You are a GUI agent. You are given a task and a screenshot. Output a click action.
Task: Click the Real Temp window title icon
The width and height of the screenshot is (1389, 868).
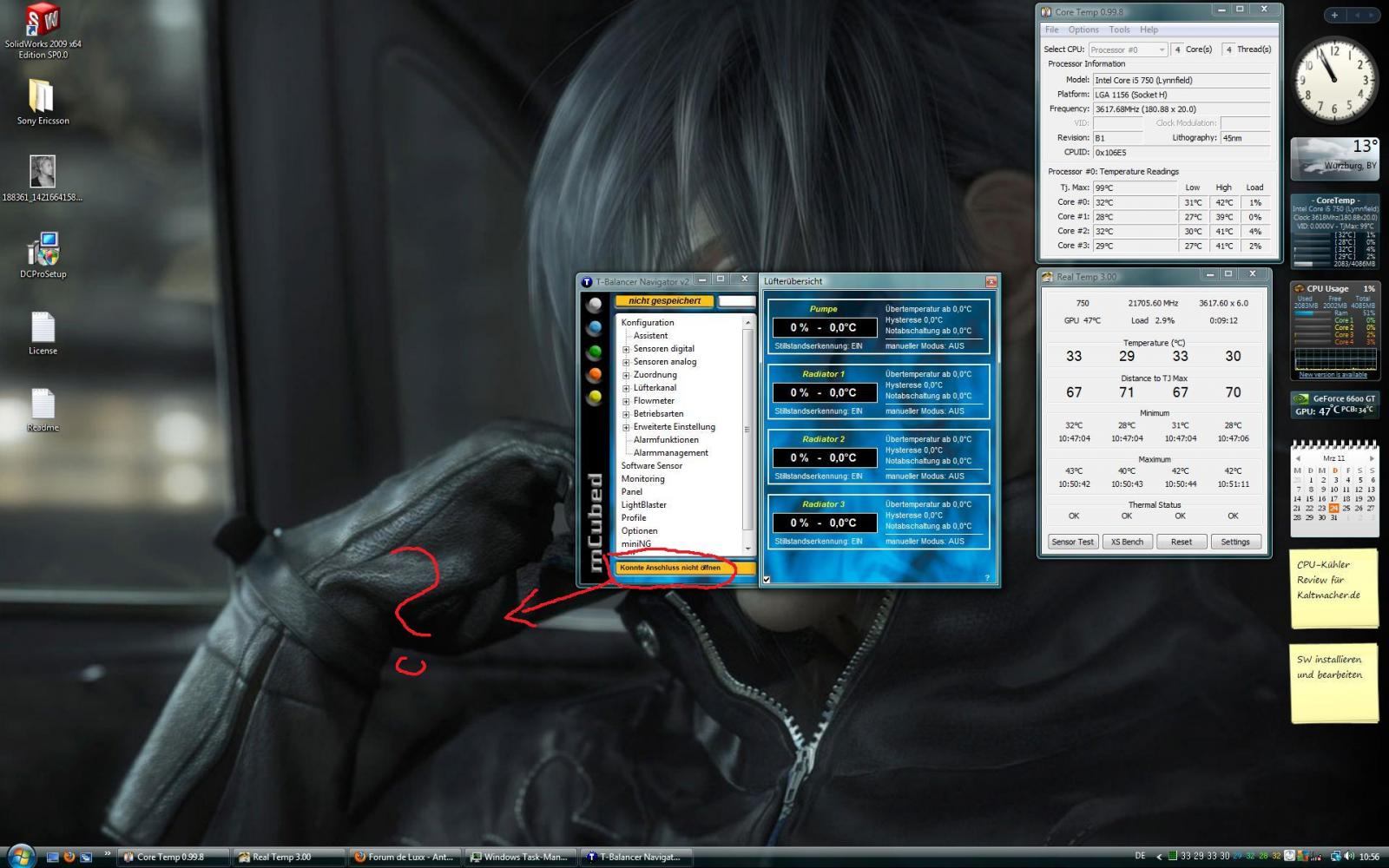pyautogui.click(x=1048, y=277)
